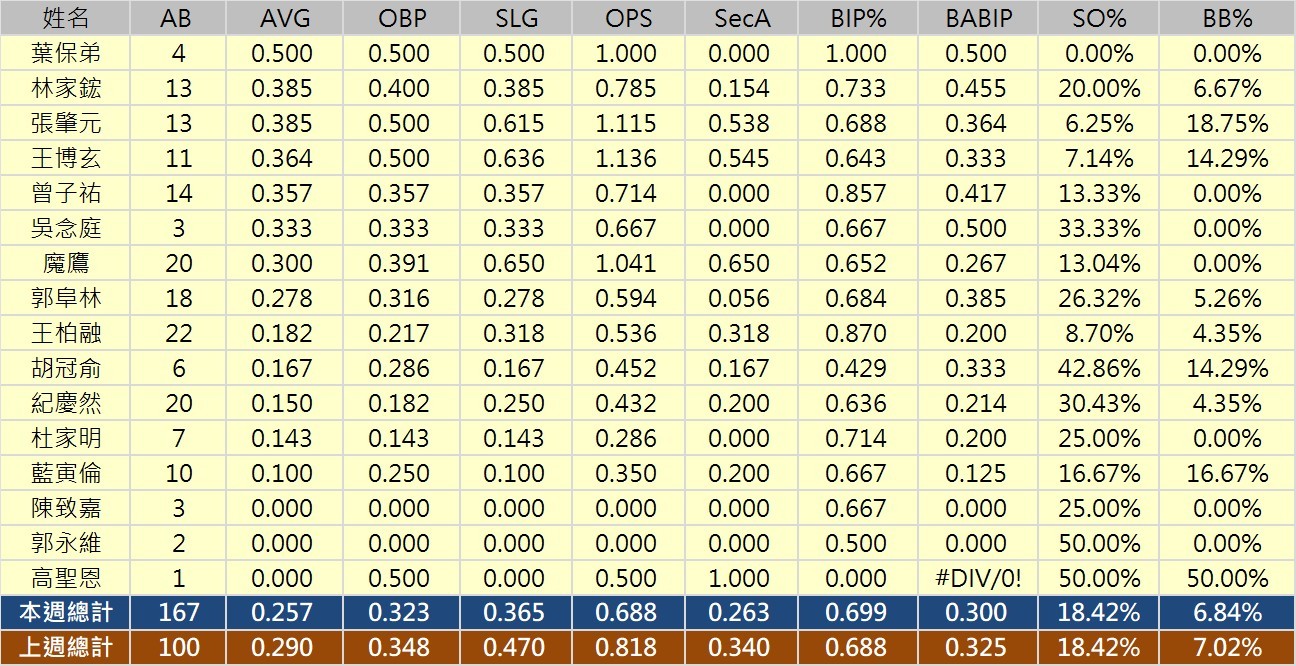Screen dimensions: 1296x666
Task: Click the SO% column header
Action: pyautogui.click(x=1098, y=18)
